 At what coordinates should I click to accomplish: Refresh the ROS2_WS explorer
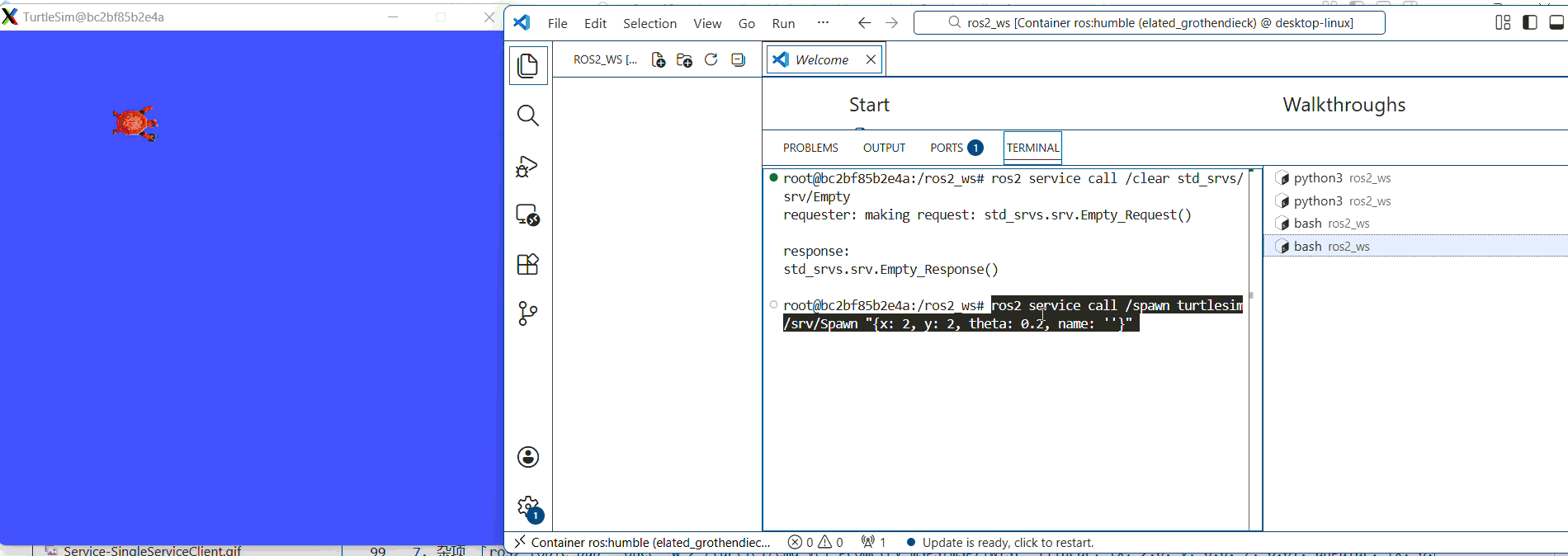click(711, 59)
